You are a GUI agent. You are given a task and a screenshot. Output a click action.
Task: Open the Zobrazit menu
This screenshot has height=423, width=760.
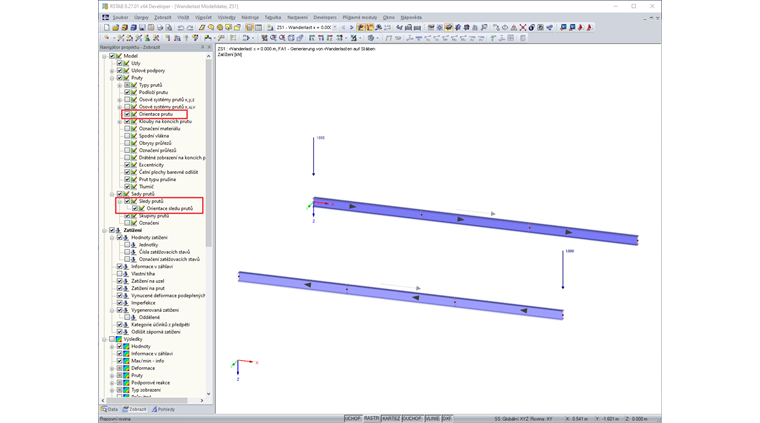pos(162,17)
